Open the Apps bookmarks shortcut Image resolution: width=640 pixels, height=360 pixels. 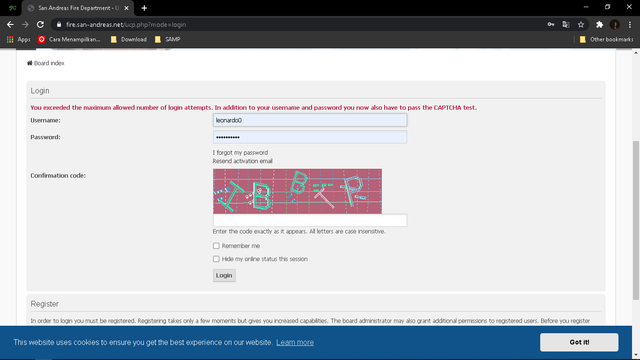click(19, 39)
